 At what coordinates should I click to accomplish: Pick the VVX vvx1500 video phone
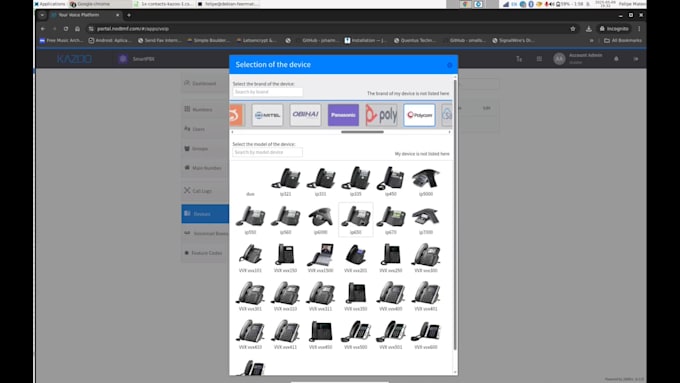coord(320,258)
